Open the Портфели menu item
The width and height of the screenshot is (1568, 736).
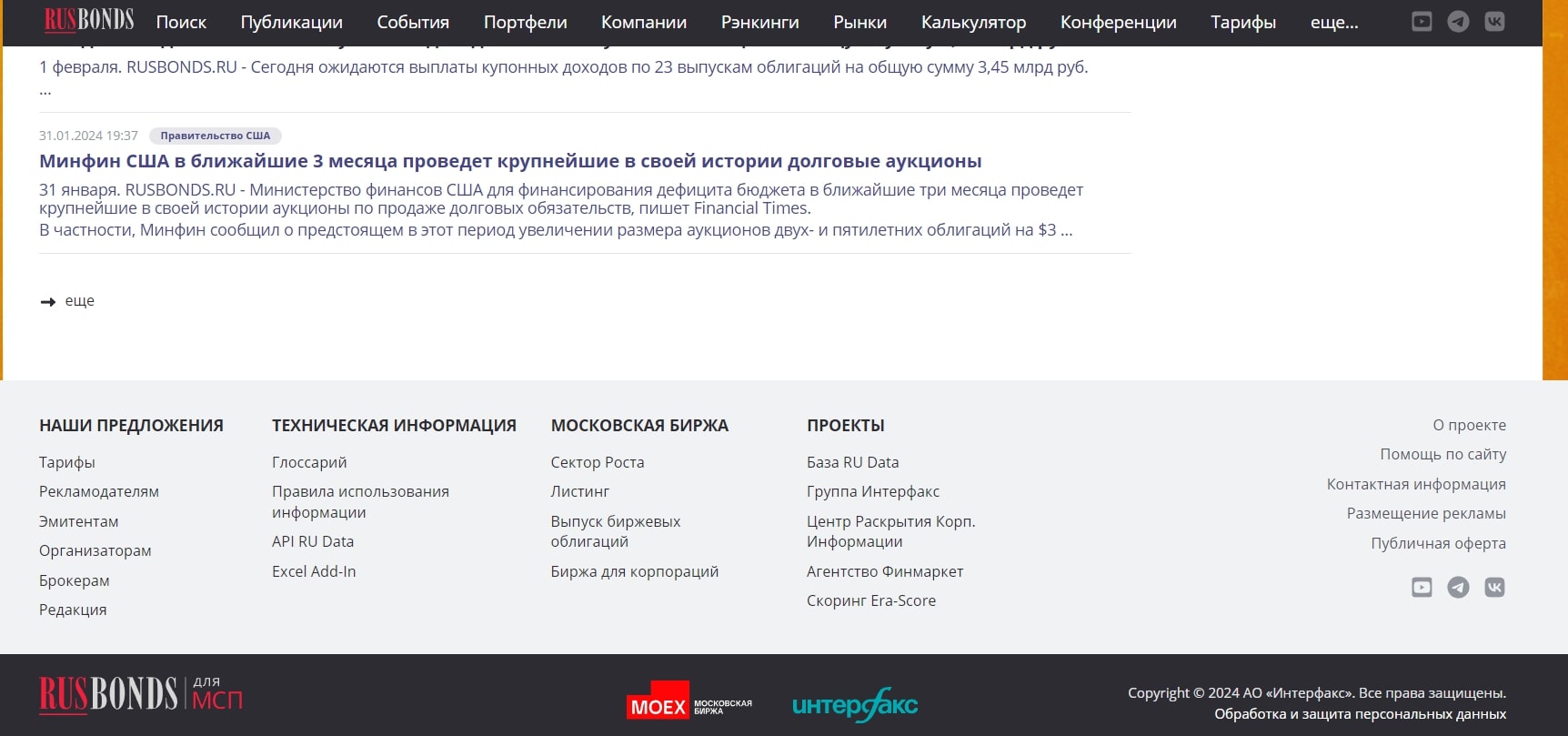[x=525, y=22]
